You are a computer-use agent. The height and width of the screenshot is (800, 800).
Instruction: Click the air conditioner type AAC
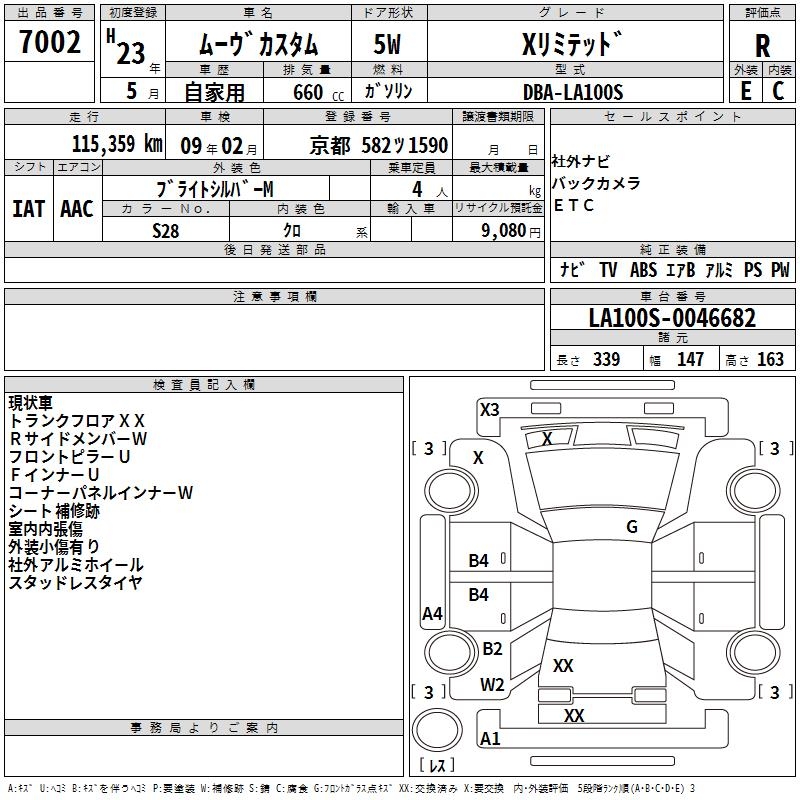click(77, 209)
